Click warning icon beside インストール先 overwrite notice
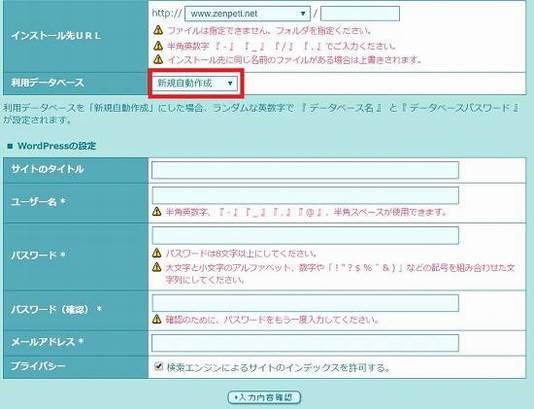 [158, 60]
